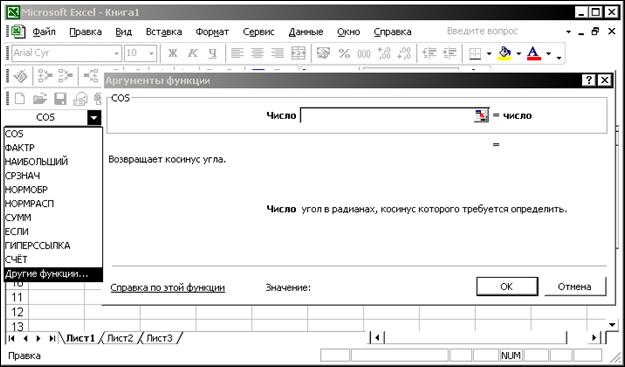Open the font size 10 dropdown

pyautogui.click(x=151, y=53)
